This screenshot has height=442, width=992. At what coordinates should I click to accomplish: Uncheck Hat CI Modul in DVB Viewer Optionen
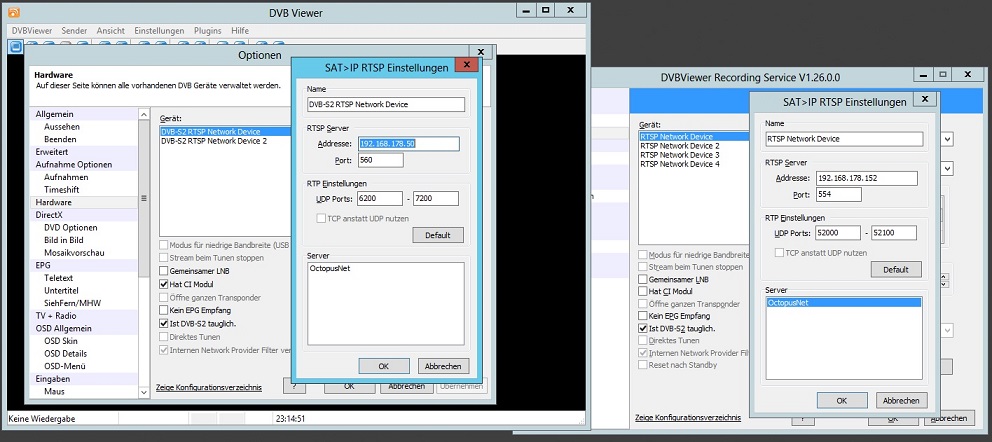click(x=164, y=284)
